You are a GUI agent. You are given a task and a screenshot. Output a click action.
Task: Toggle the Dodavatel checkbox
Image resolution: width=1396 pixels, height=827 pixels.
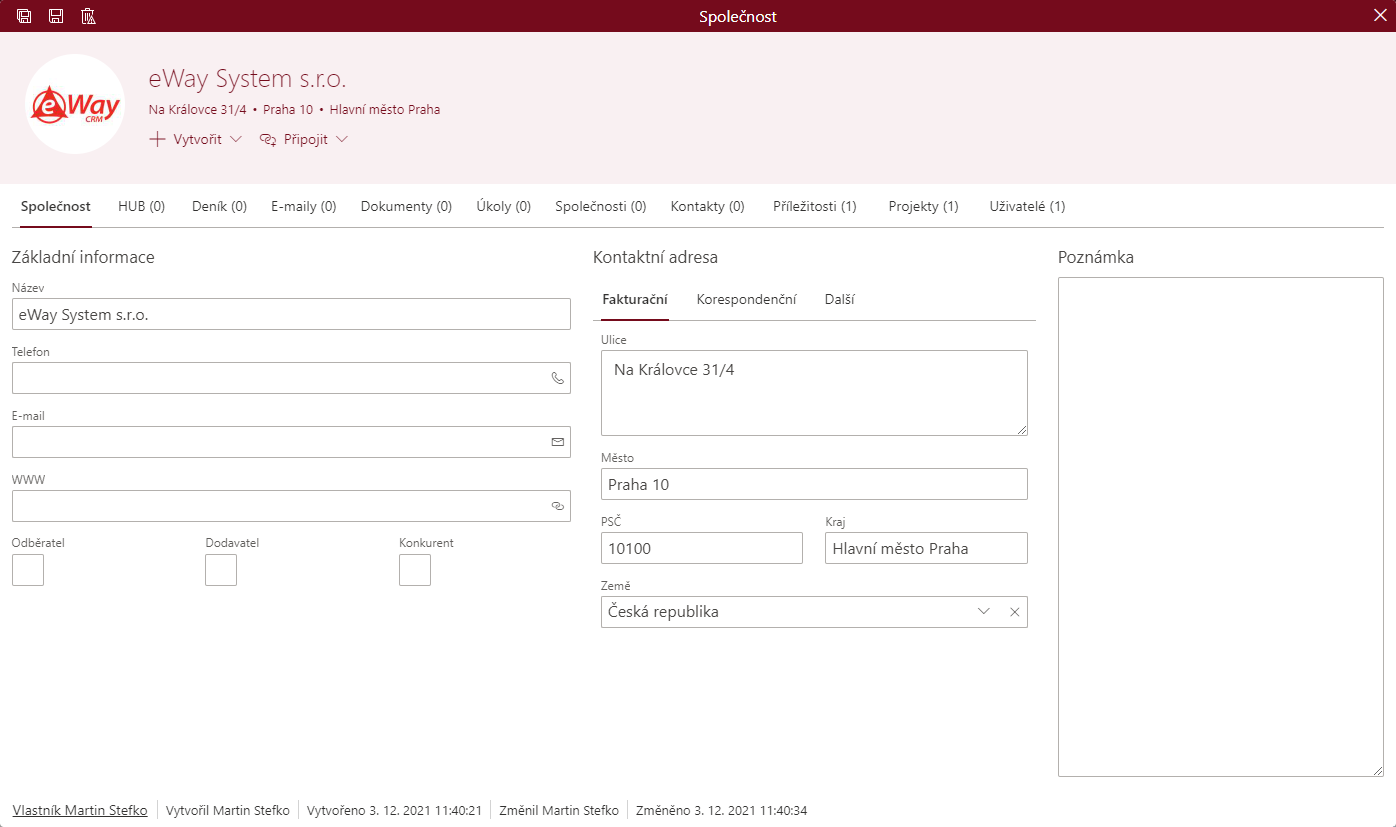tap(221, 570)
